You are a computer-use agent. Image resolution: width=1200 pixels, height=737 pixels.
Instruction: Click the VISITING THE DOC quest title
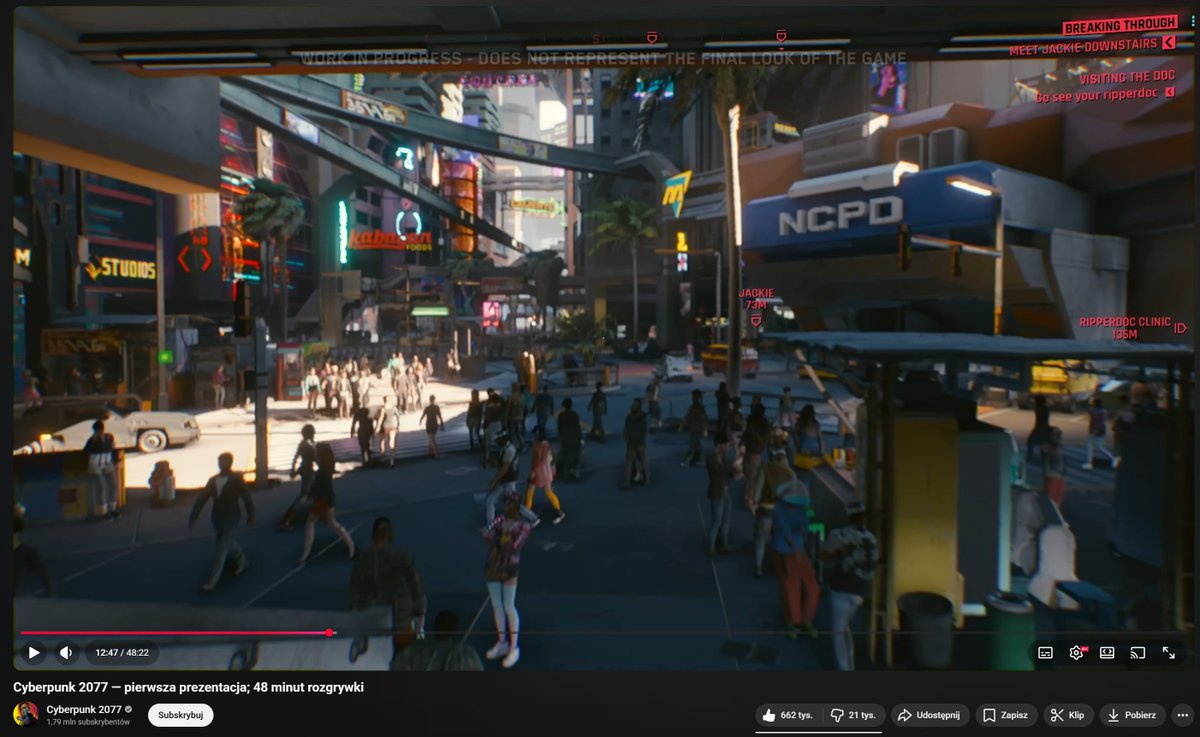tap(1127, 78)
